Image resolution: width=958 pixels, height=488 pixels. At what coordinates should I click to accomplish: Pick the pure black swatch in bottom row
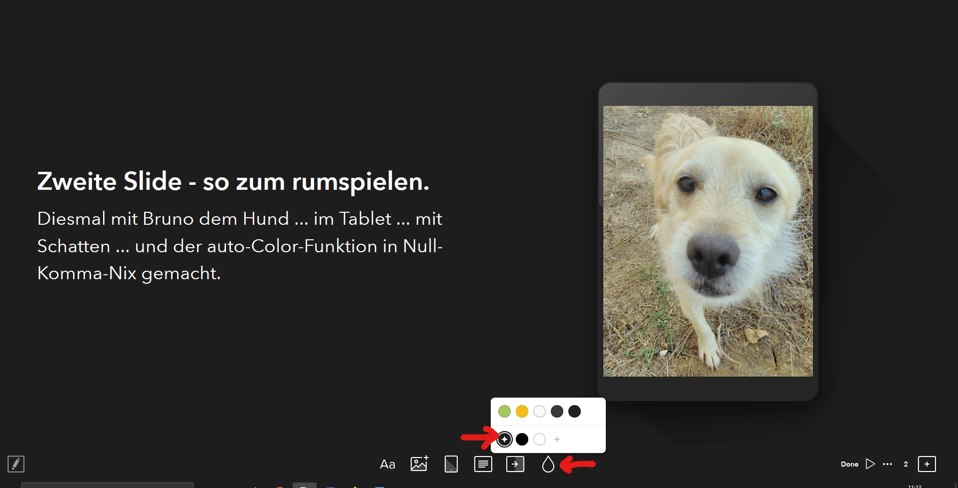tap(522, 439)
